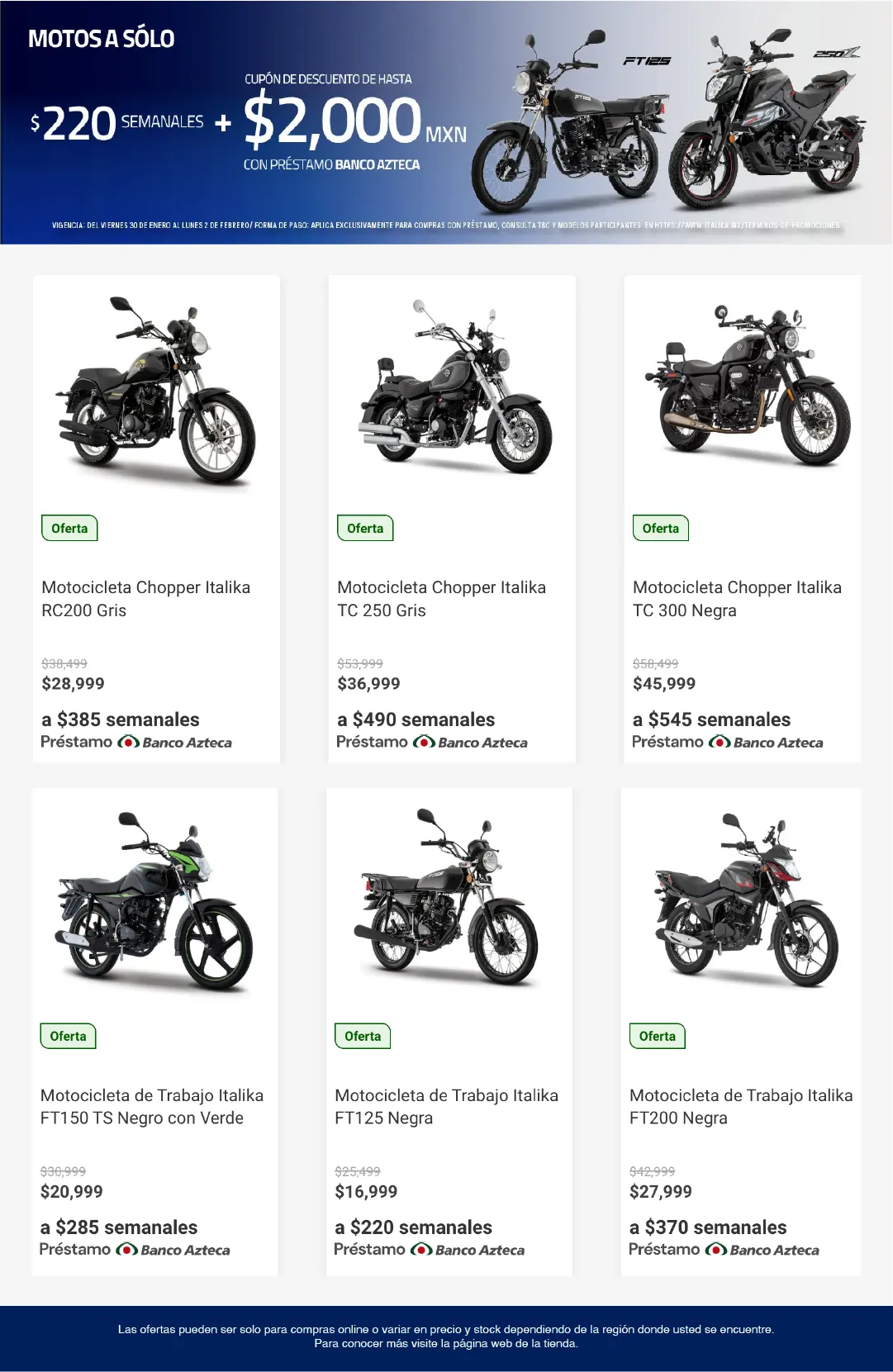Open the FT125 Negra motorcycle image
Image resolution: width=893 pixels, height=1372 pixels.
click(449, 899)
